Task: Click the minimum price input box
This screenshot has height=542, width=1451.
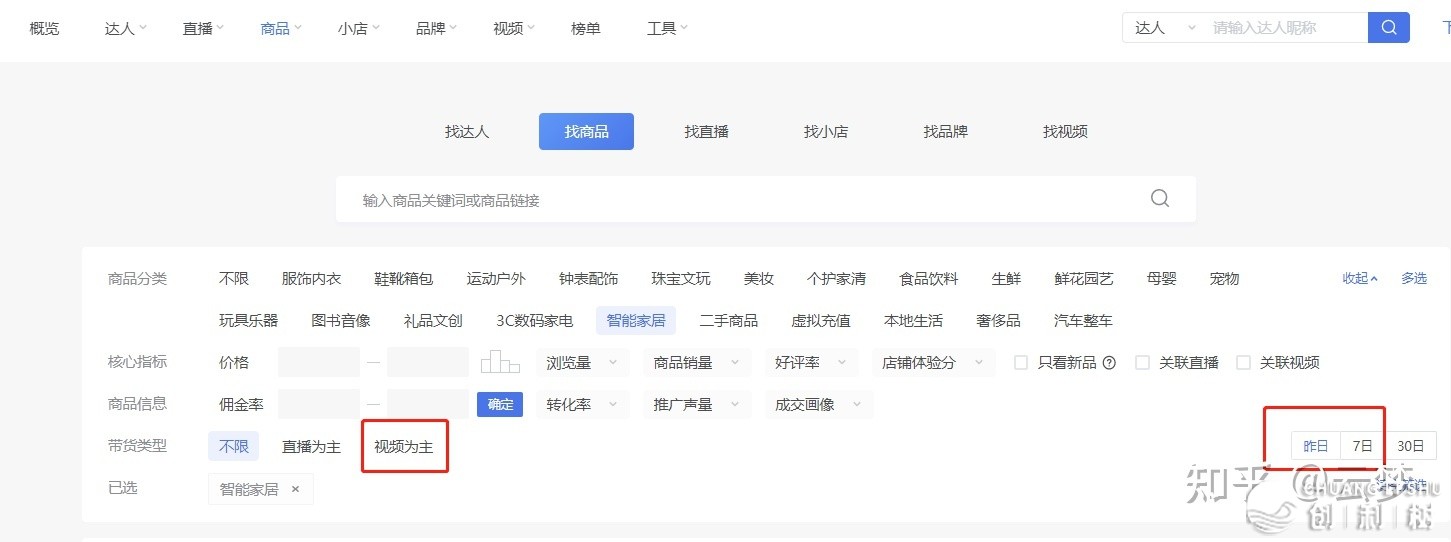Action: point(319,362)
